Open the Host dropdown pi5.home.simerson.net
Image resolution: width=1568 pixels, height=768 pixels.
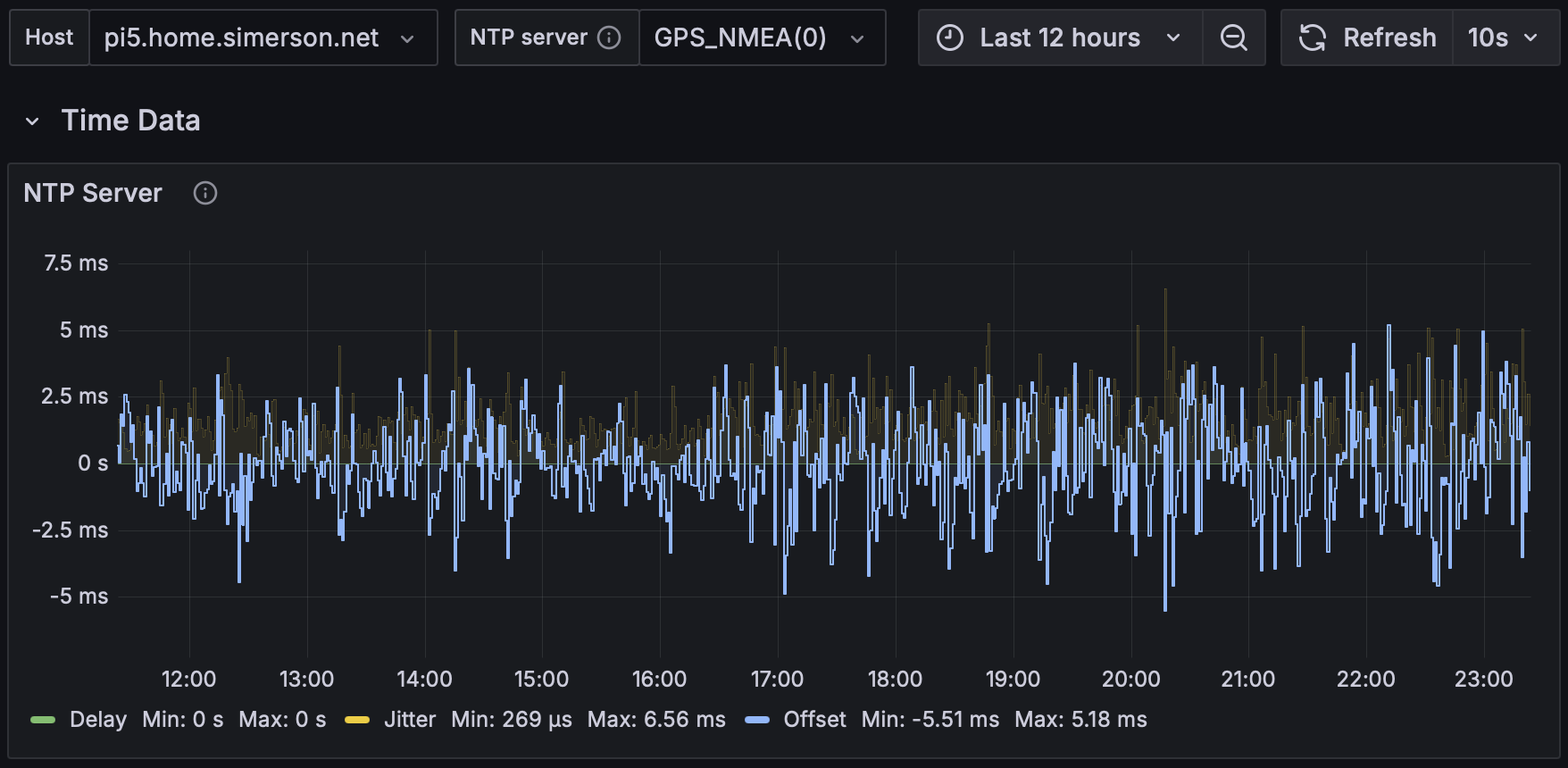tap(263, 38)
